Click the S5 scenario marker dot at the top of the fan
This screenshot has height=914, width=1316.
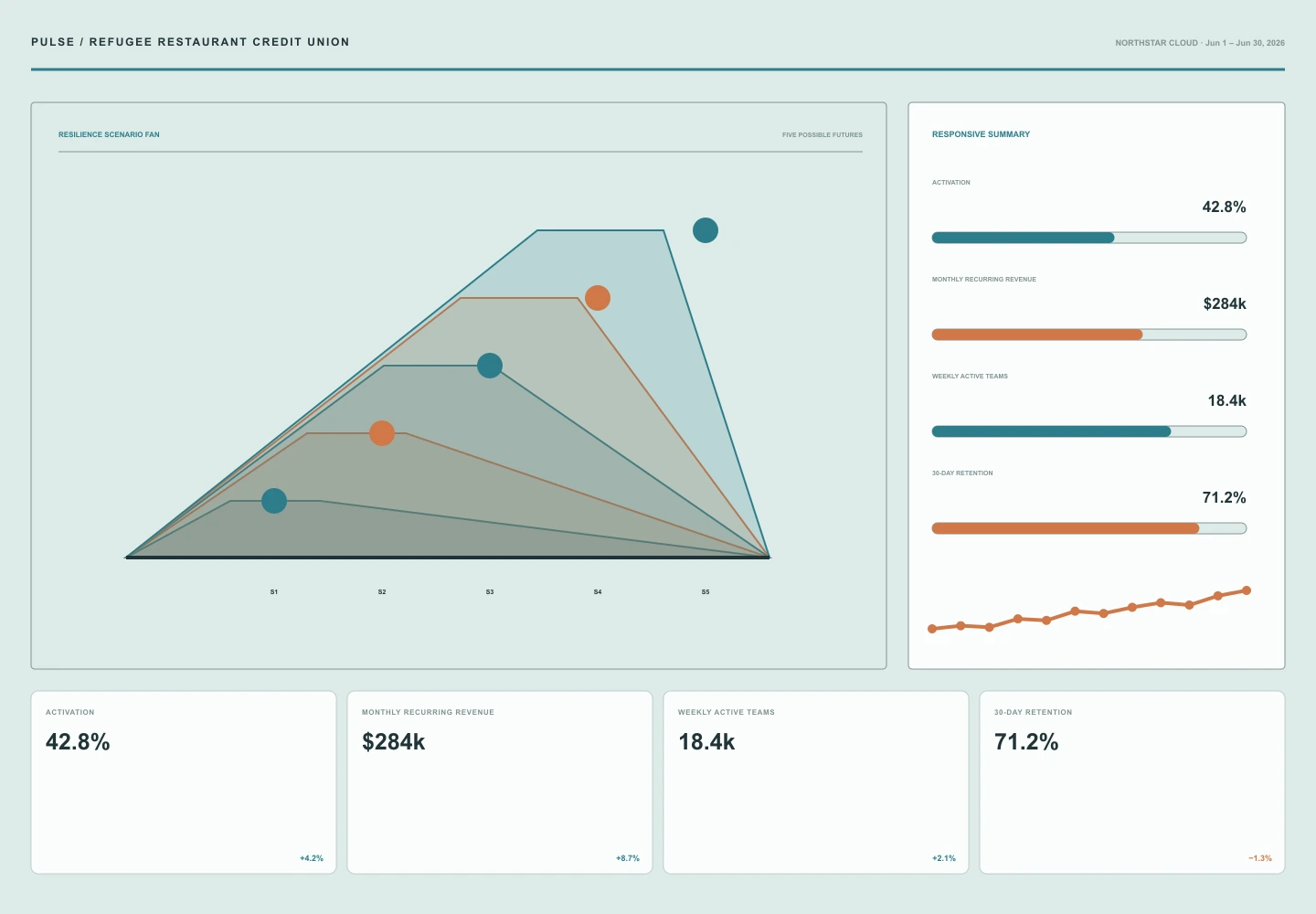coord(706,230)
